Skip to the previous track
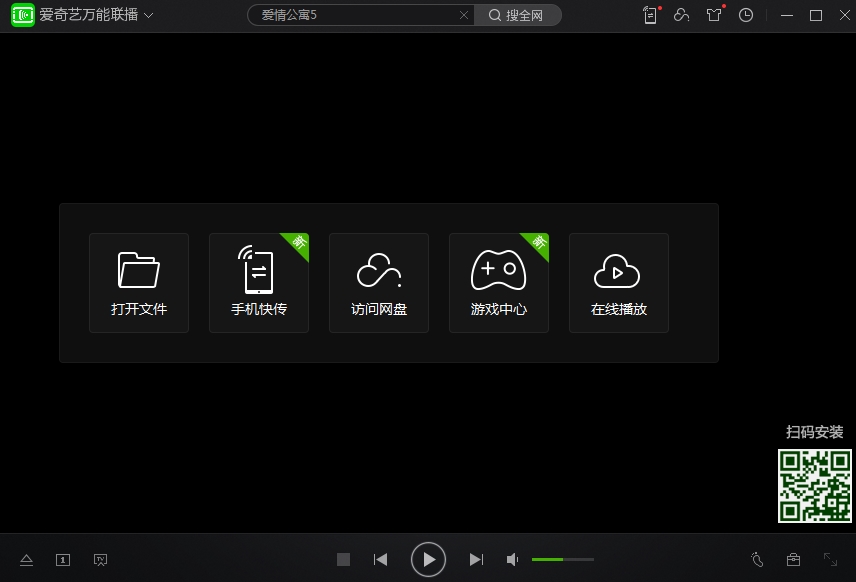856x582 pixels. click(x=381, y=560)
